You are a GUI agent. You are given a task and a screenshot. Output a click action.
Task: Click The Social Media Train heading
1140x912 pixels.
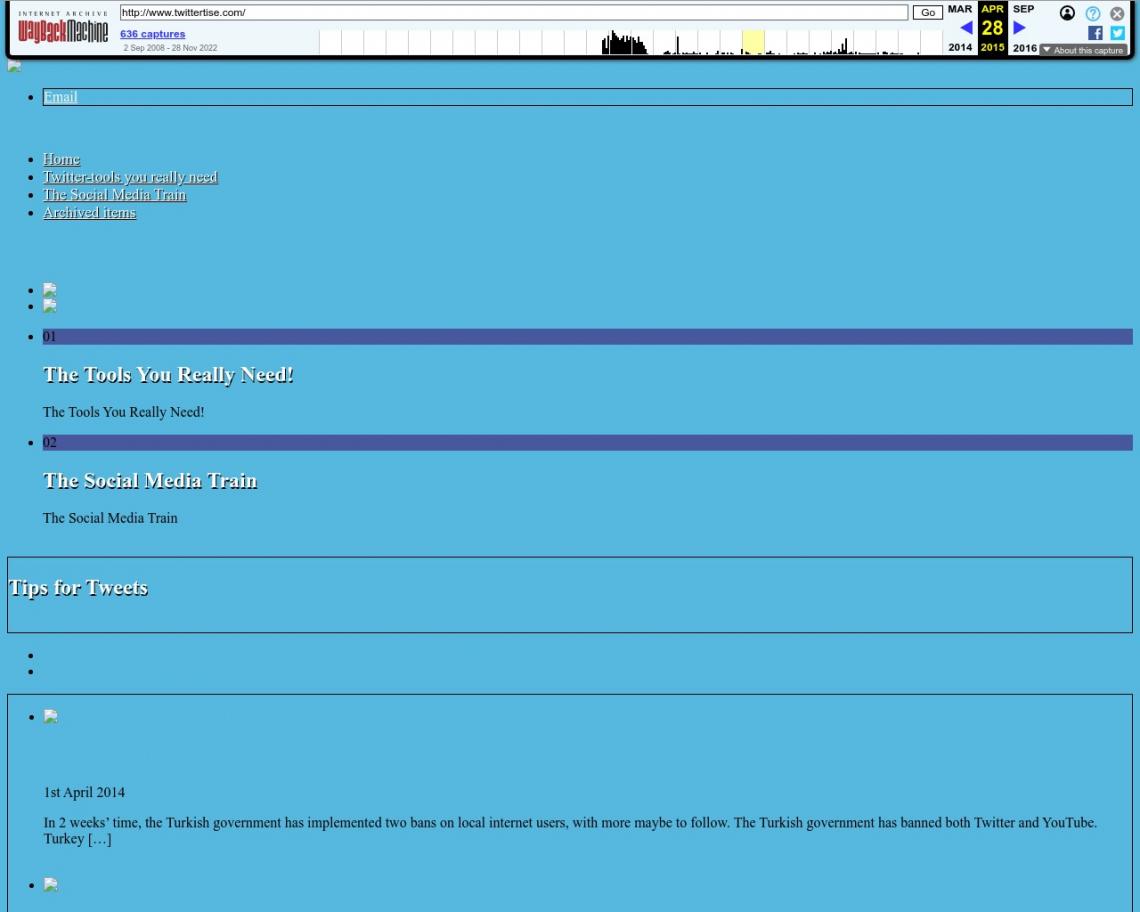coord(150,481)
